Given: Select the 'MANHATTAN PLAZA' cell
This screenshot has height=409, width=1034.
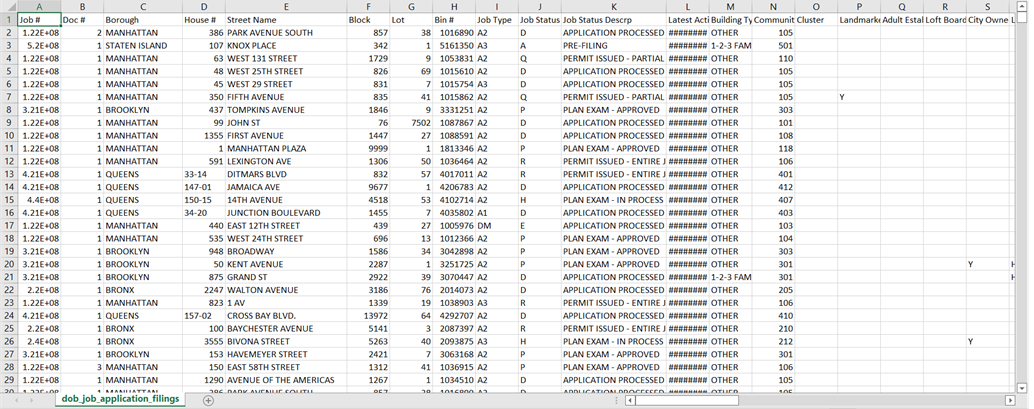Looking at the screenshot, I should (286, 148).
